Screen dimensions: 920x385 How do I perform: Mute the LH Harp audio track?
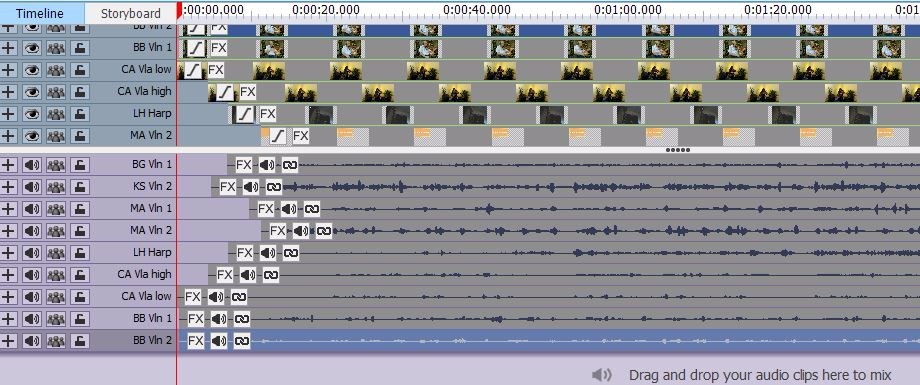point(32,252)
